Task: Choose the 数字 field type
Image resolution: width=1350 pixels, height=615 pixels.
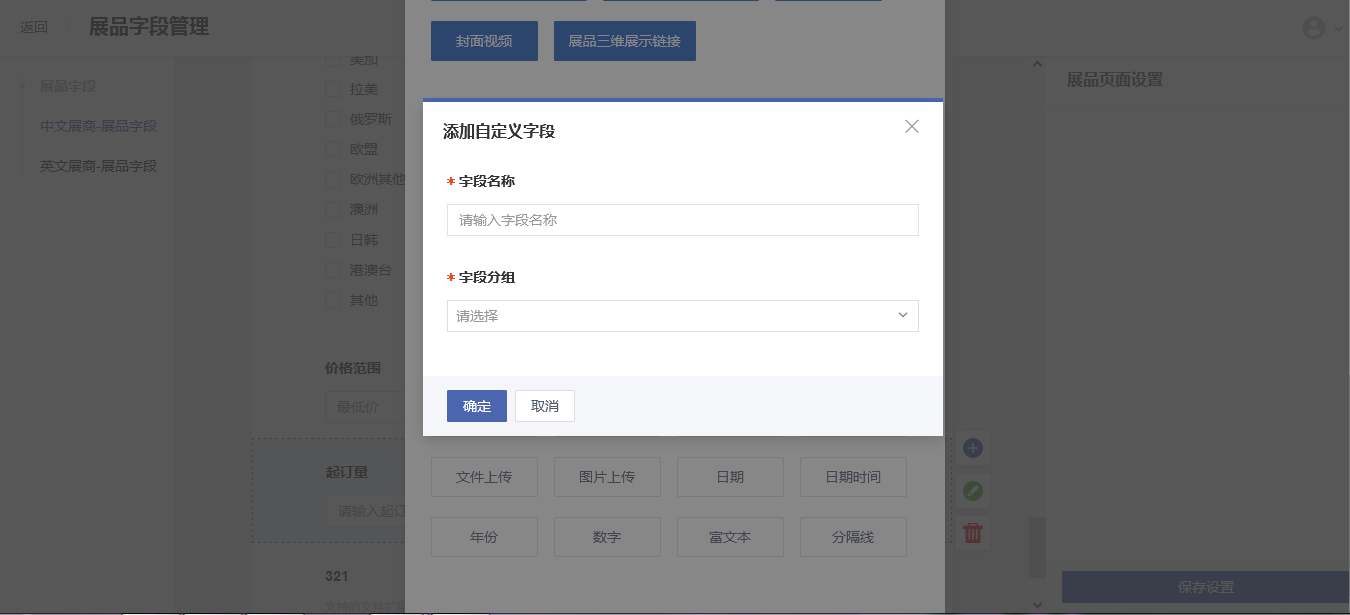Action: pyautogui.click(x=607, y=537)
